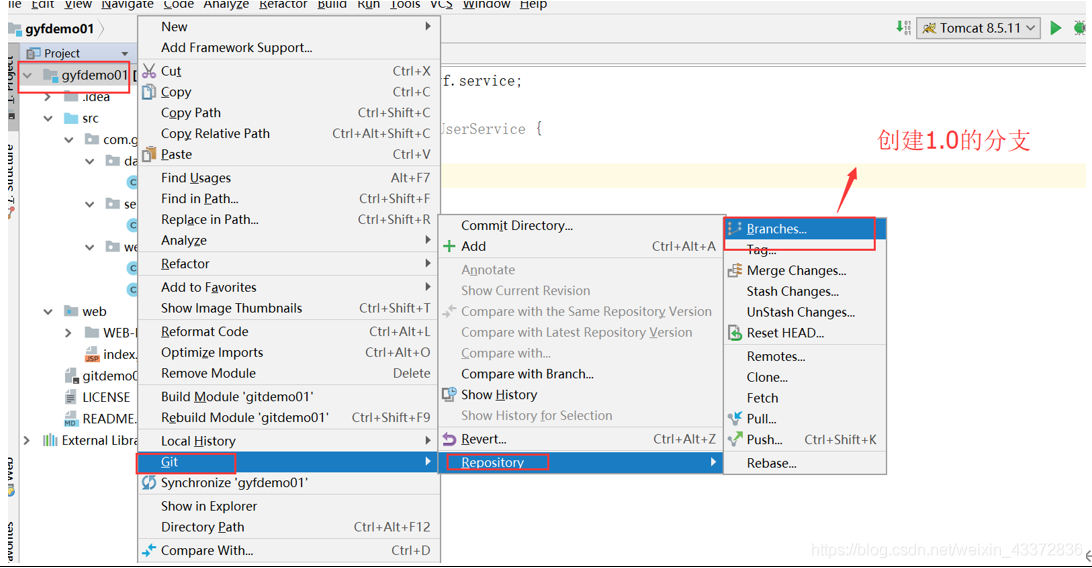This screenshot has height=568, width=1092.
Task: Select the LICENSE file in project tree
Action: tap(105, 397)
